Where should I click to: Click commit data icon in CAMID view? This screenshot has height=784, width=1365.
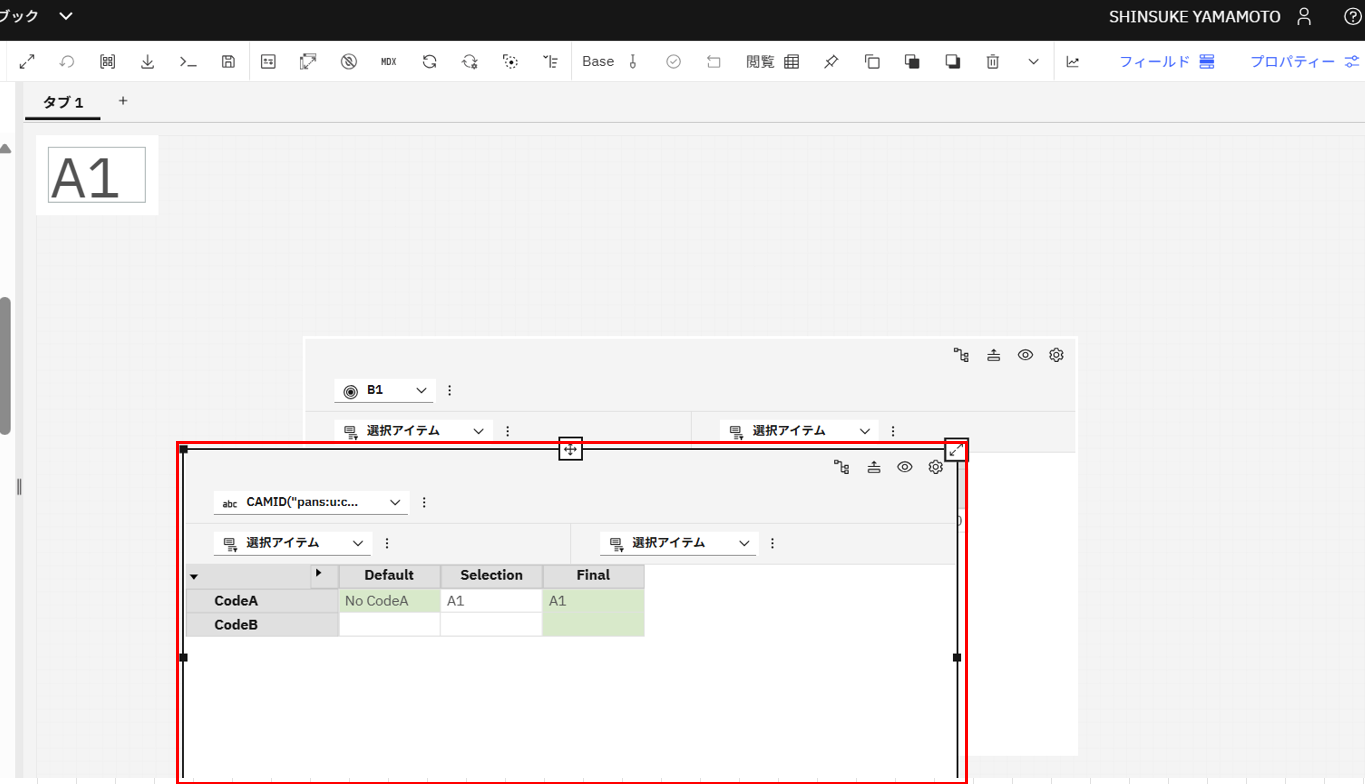(873, 467)
